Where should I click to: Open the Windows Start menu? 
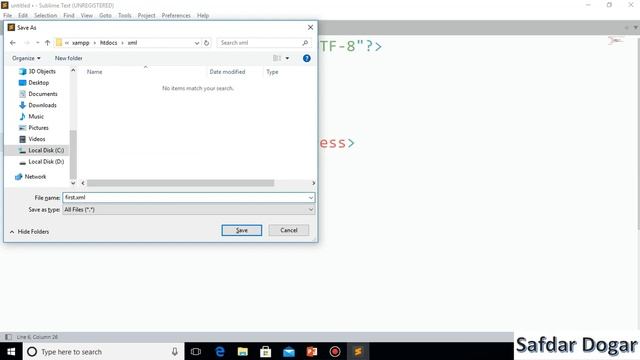coord(11,351)
